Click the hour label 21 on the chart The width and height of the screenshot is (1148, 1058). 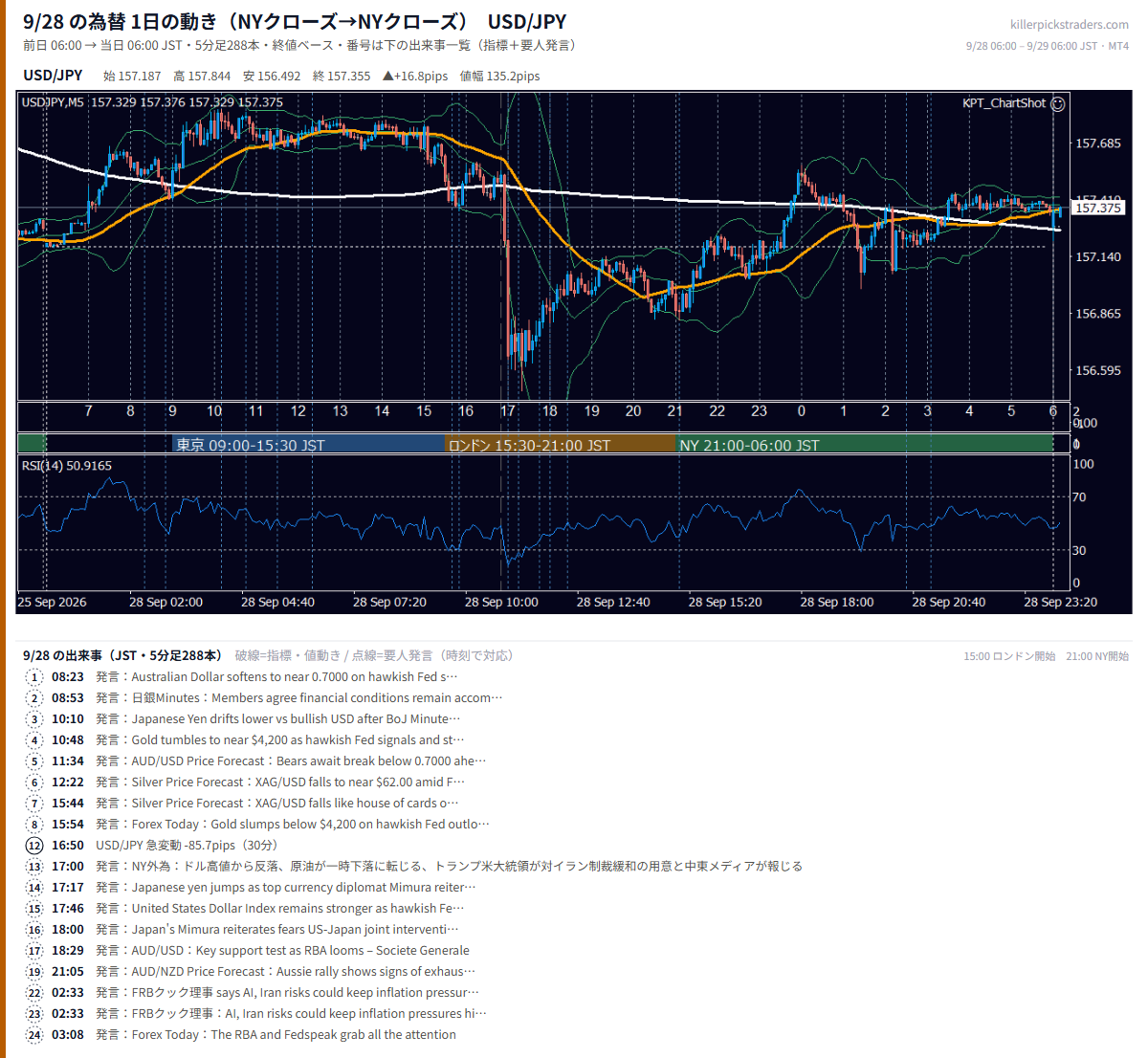674,411
